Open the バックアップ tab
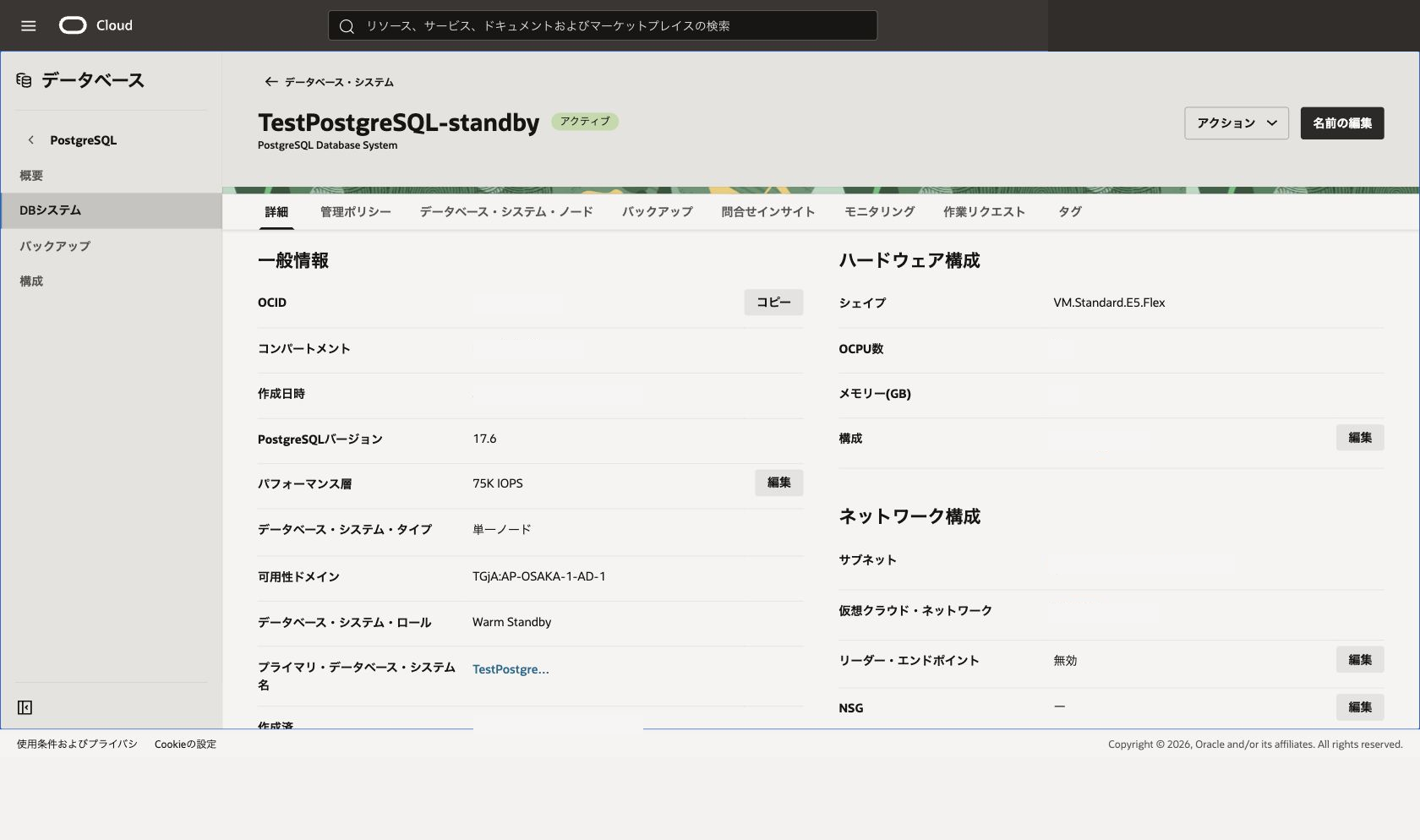The height and width of the screenshot is (840, 1420). tap(657, 212)
